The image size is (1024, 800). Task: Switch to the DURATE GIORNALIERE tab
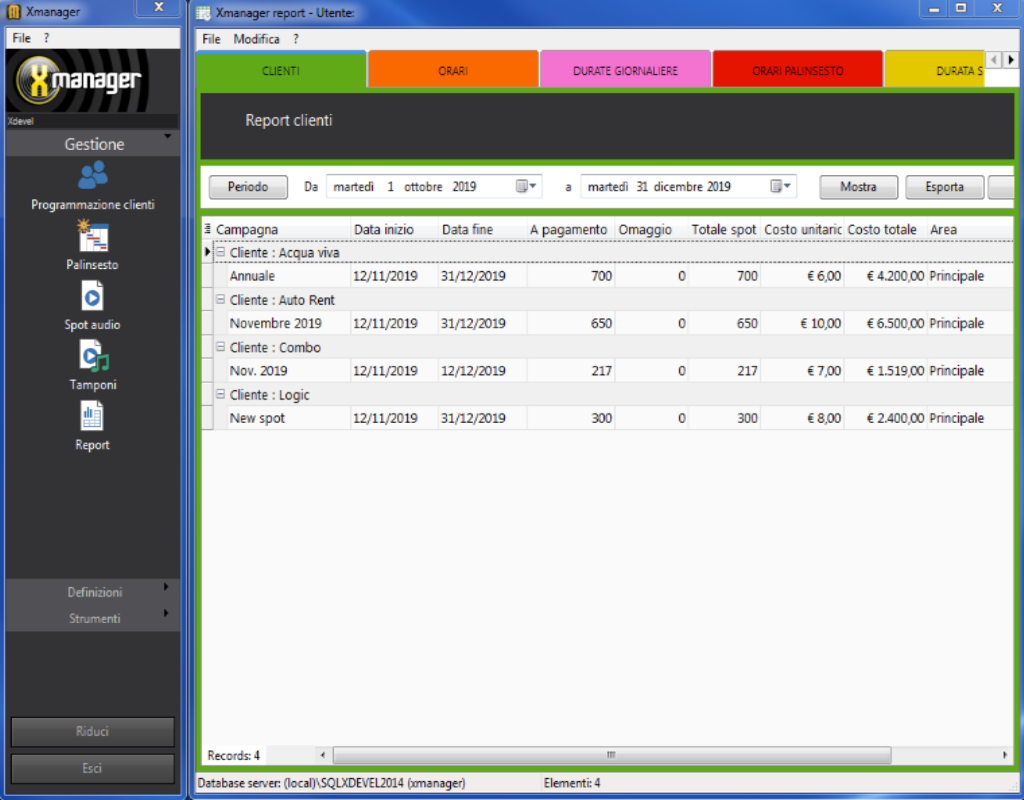coord(625,71)
